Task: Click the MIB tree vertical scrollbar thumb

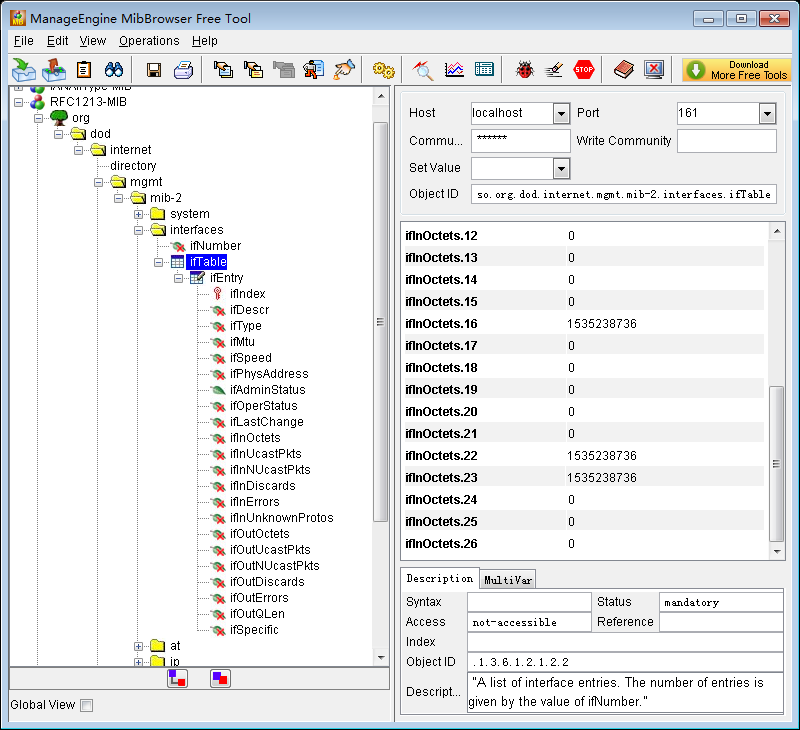Action: [380, 322]
